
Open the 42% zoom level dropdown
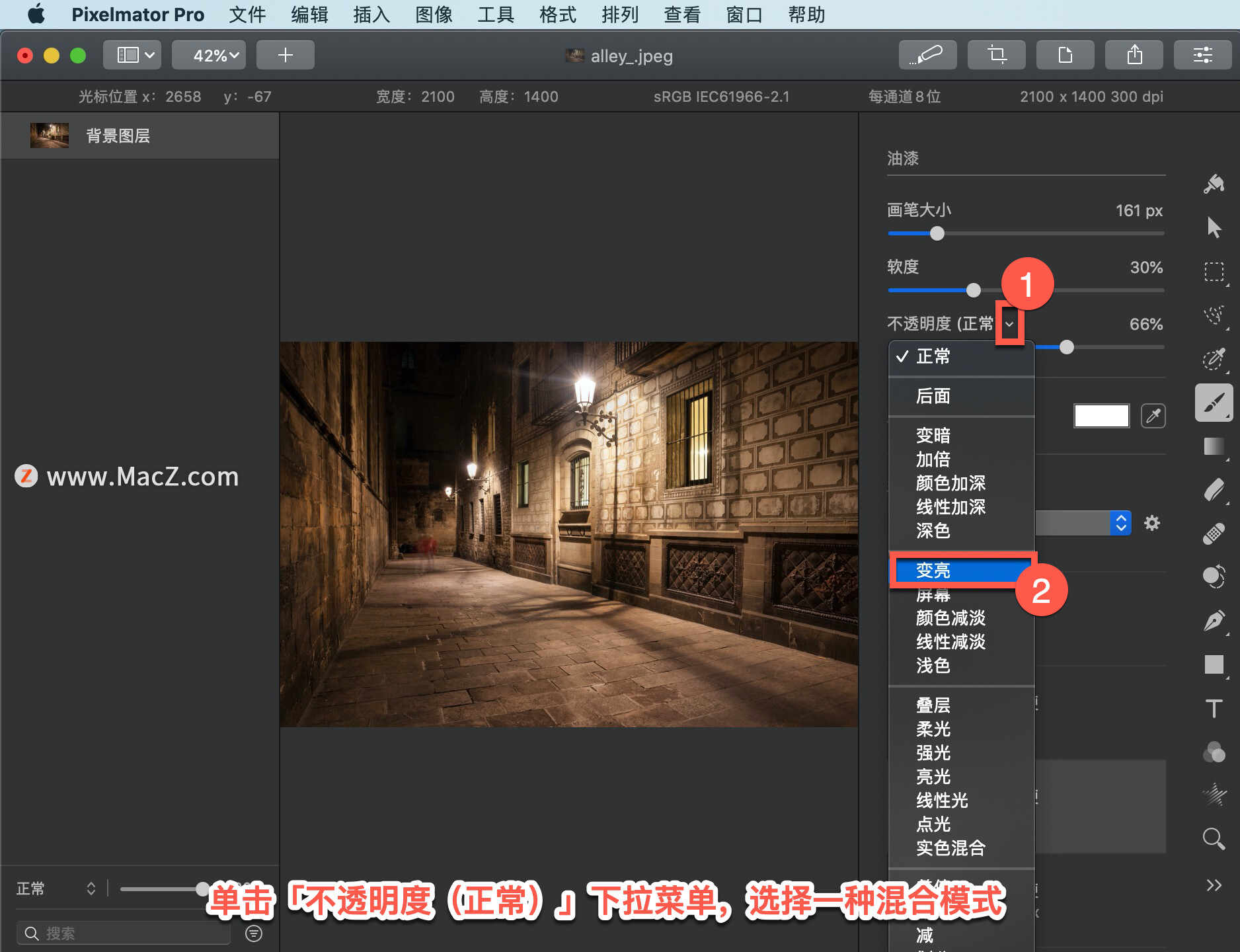[x=209, y=55]
